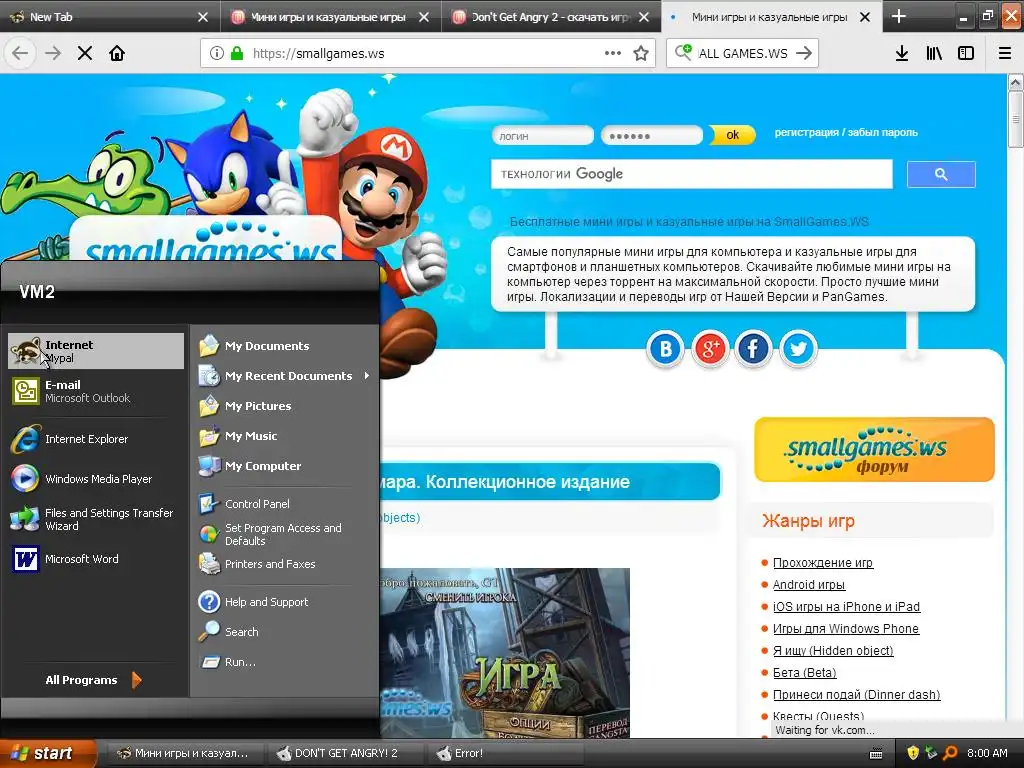Click the Start button

click(47, 753)
